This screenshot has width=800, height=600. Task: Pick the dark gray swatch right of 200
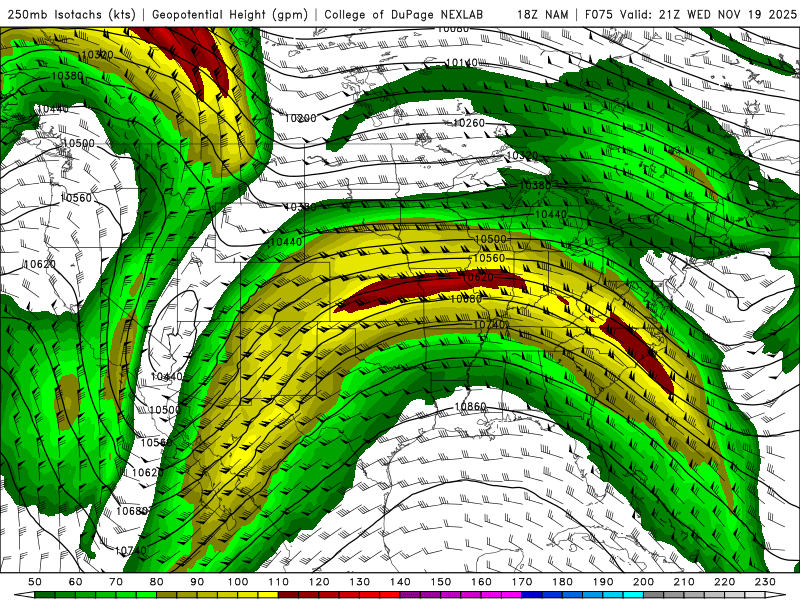(654, 595)
